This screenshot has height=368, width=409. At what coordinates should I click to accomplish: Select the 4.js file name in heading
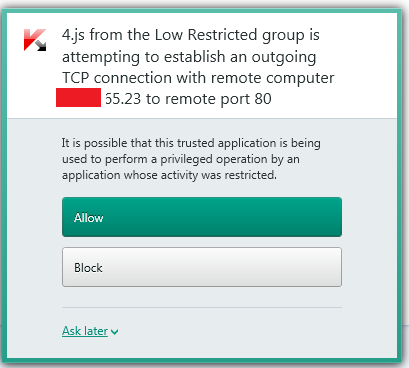click(73, 35)
